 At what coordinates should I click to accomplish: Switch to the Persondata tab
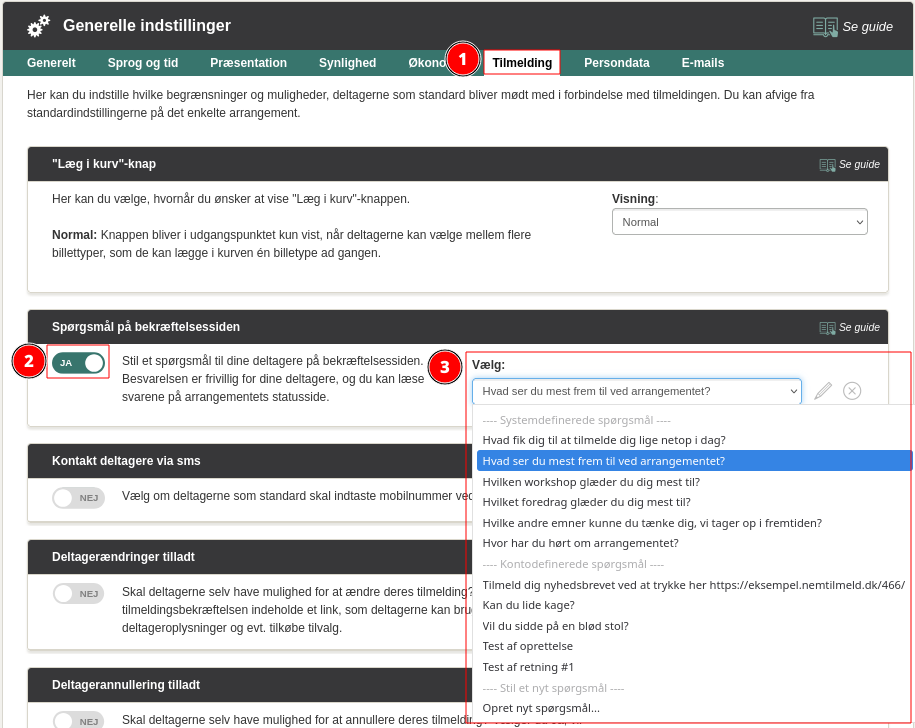(616, 63)
